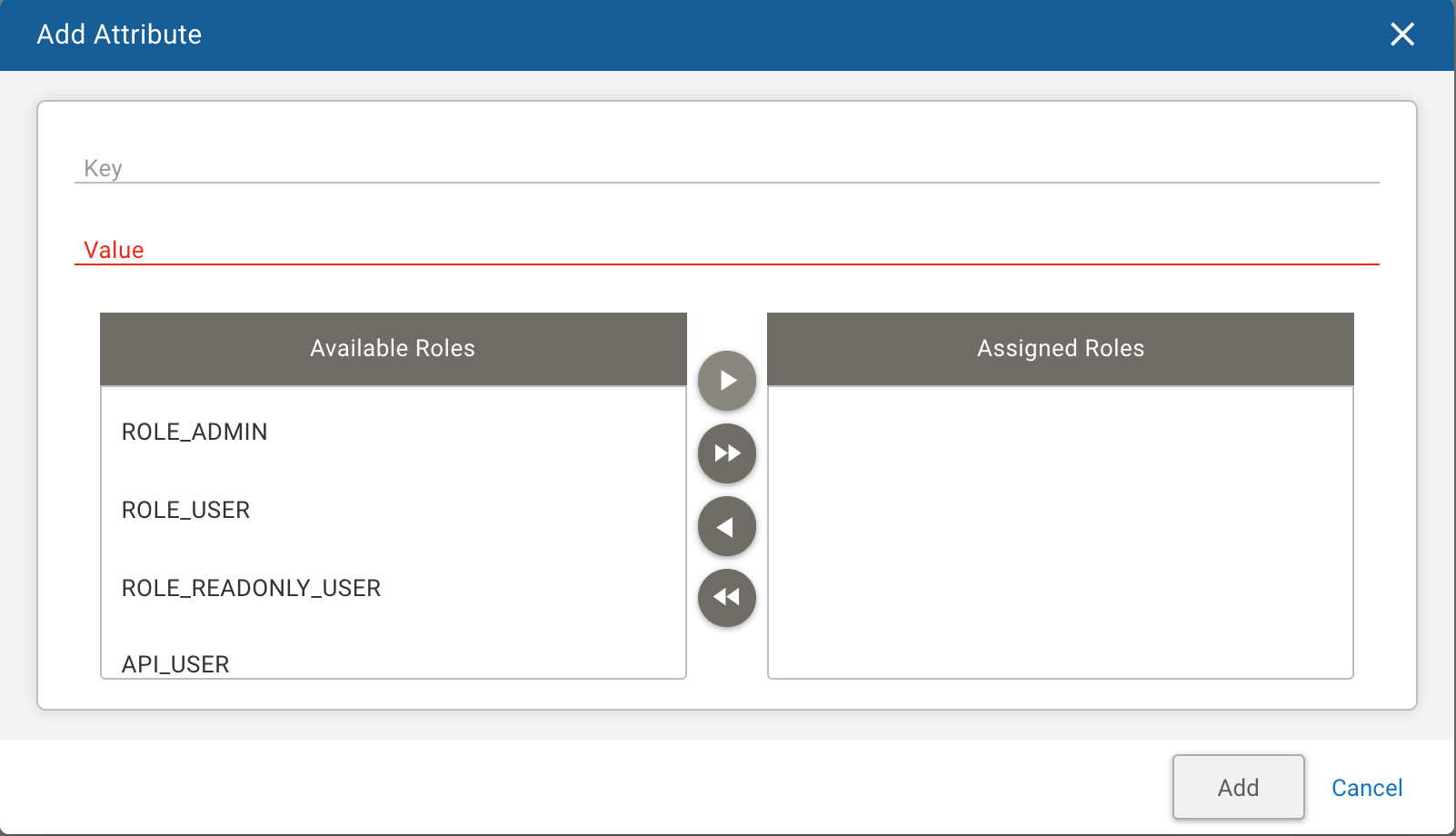Viewport: 1456px width, 836px height.
Task: Click the move all roles left double-arrow
Action: [x=726, y=597]
